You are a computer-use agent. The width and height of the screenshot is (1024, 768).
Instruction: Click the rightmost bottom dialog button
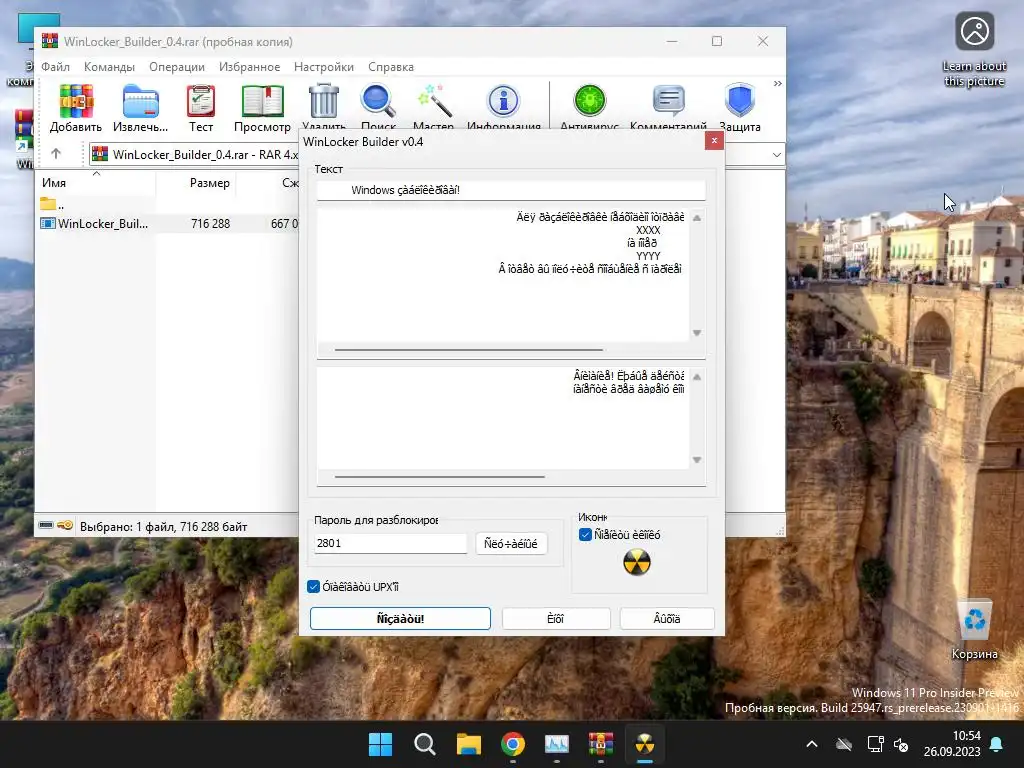(667, 618)
